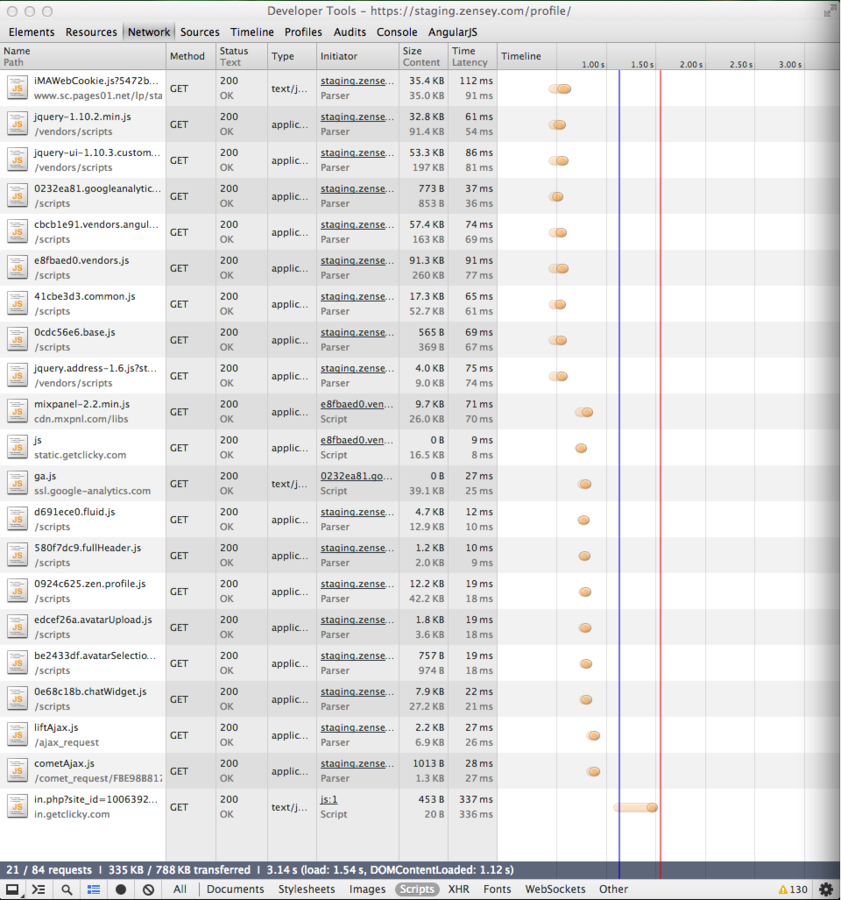The image size is (841, 900).
Task: Sort by the Type column header
Action: 292,56
